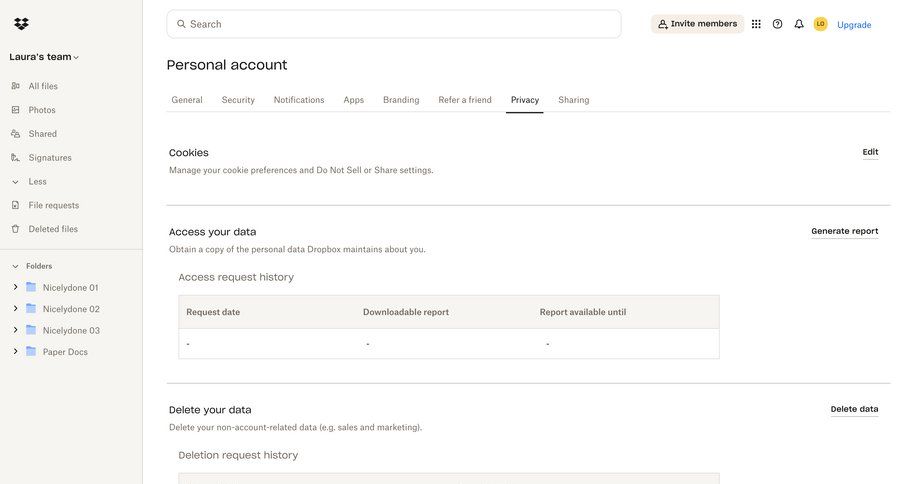
Task: Click the Shared sidebar icon
Action: pos(15,134)
